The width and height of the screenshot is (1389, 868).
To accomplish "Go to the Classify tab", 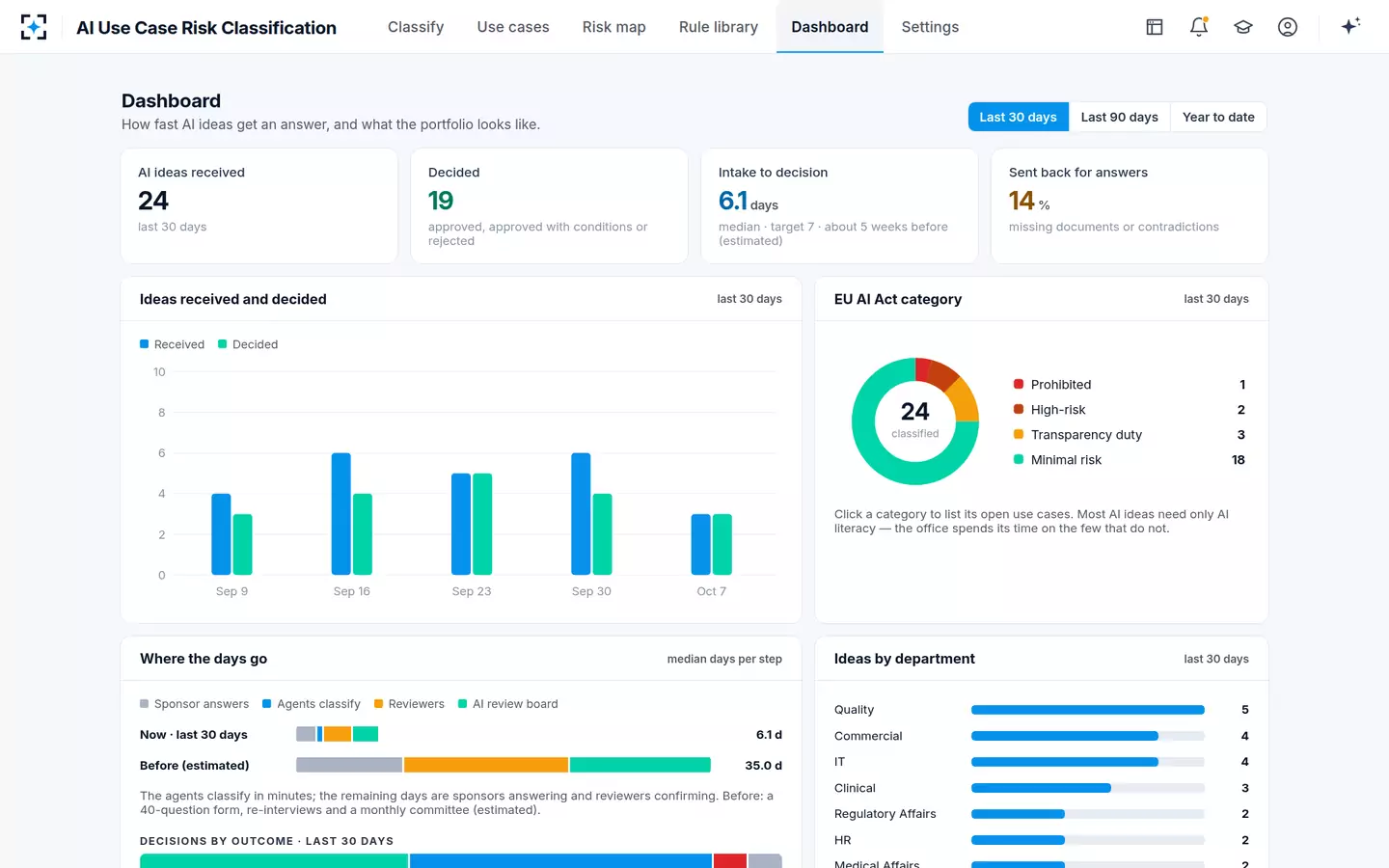I will [x=416, y=27].
